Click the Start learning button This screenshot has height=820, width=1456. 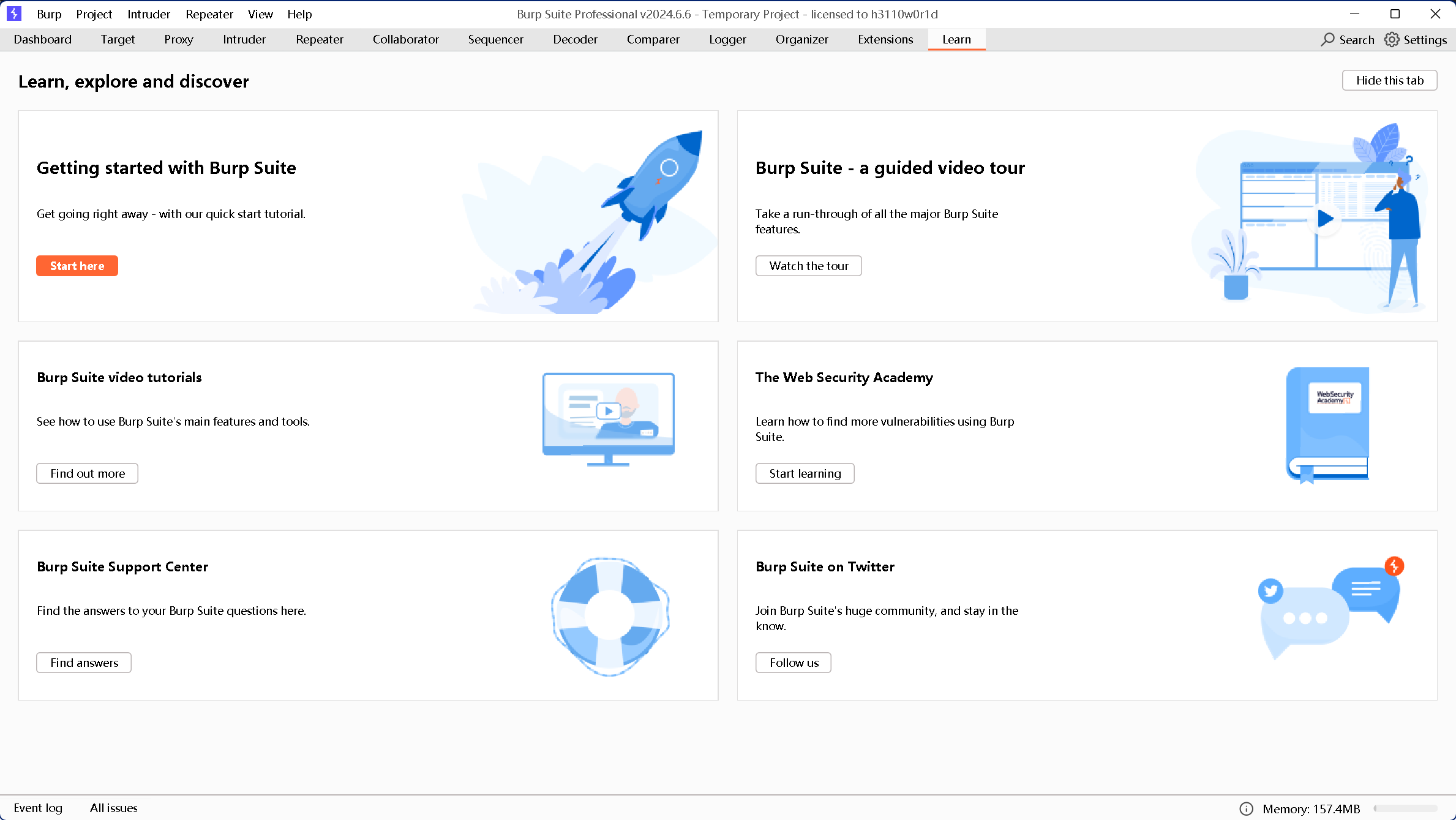(x=805, y=473)
